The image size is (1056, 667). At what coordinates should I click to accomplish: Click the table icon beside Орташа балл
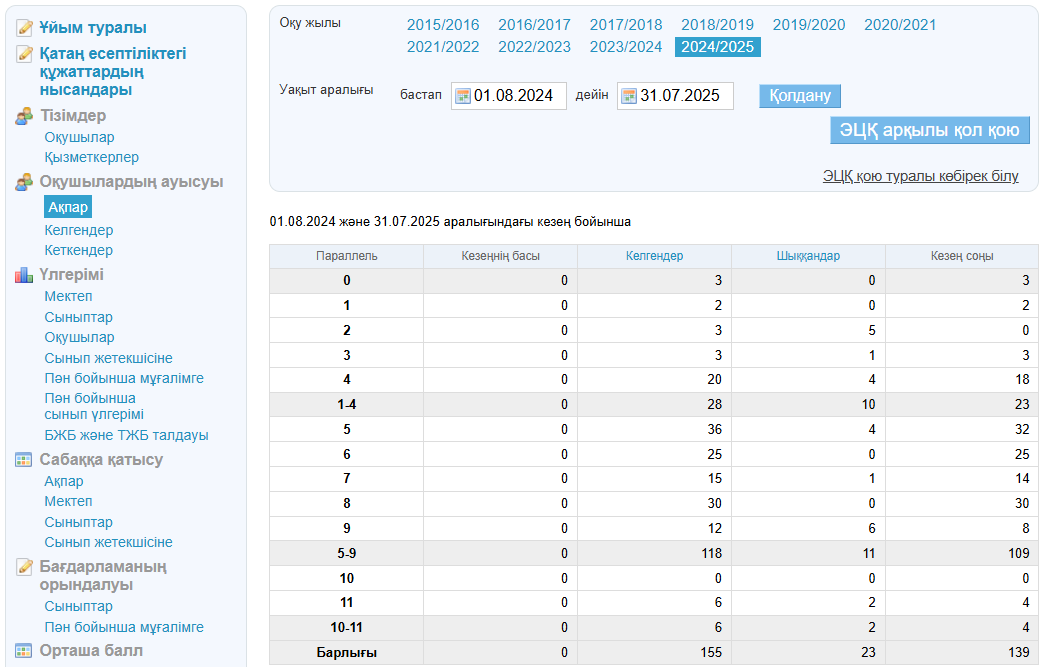pos(25,651)
